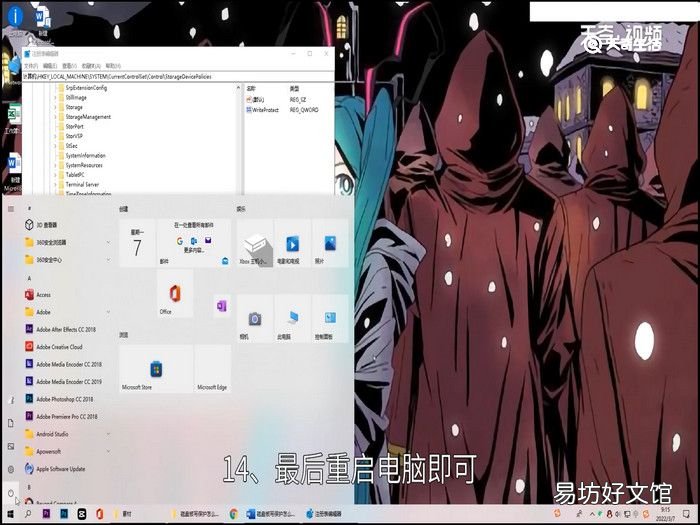
Task: Click registry tree scrollbar up arrow
Action: click(238, 88)
